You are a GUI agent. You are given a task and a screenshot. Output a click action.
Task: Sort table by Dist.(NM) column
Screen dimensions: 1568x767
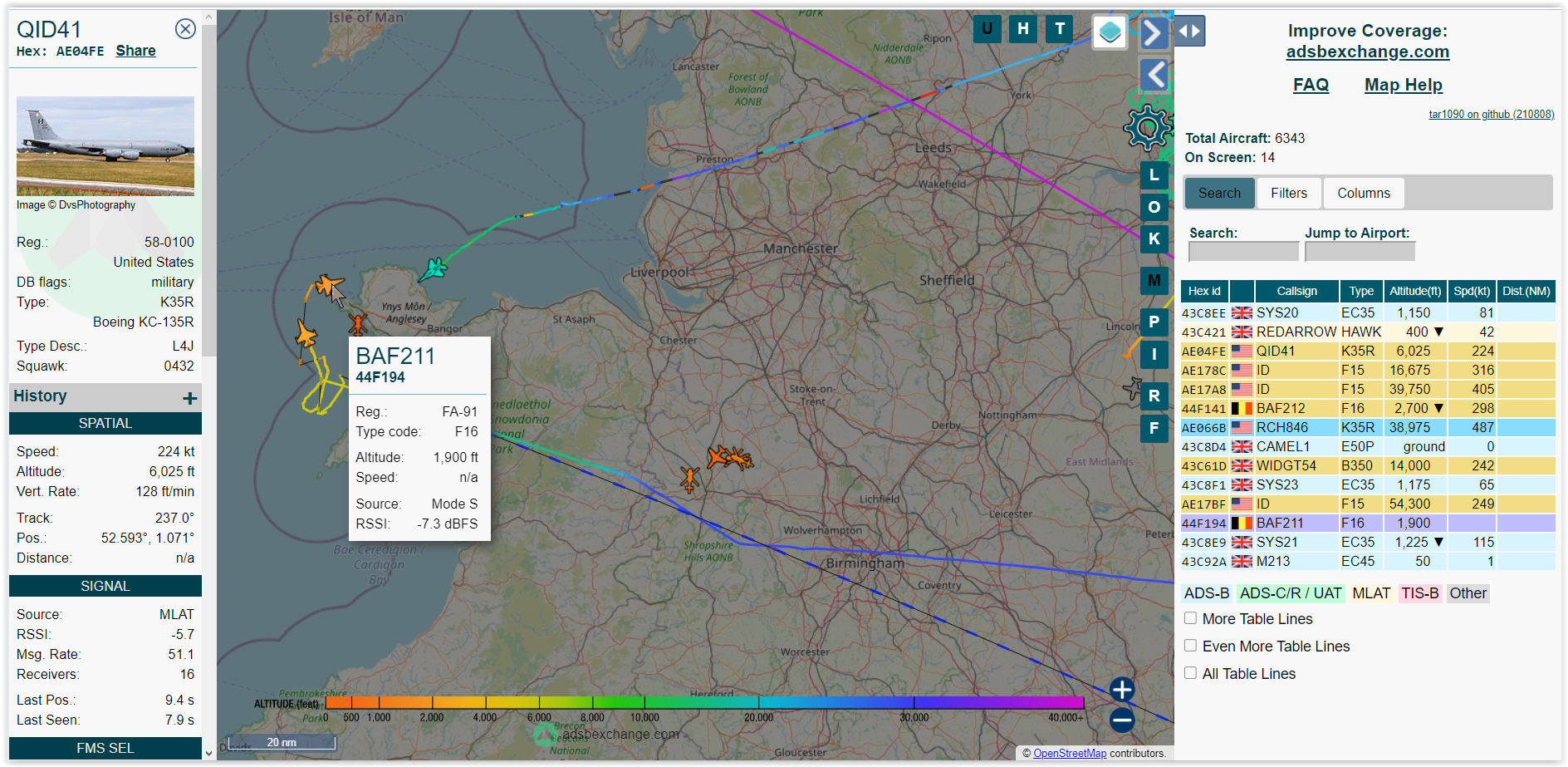tap(1526, 291)
